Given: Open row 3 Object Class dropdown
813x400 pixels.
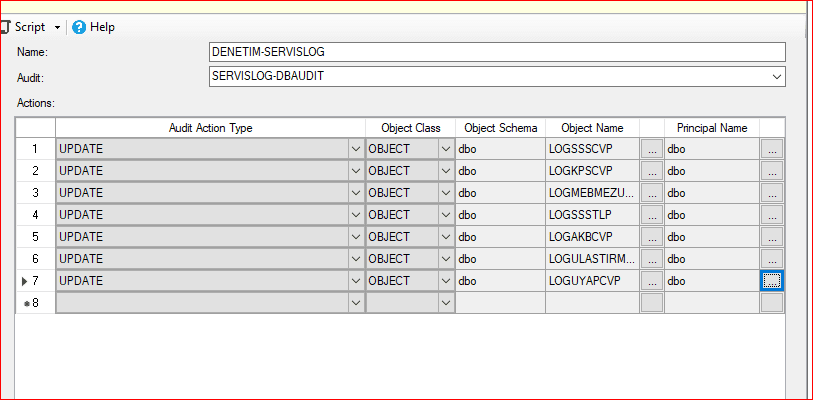Looking at the screenshot, I should [x=446, y=193].
